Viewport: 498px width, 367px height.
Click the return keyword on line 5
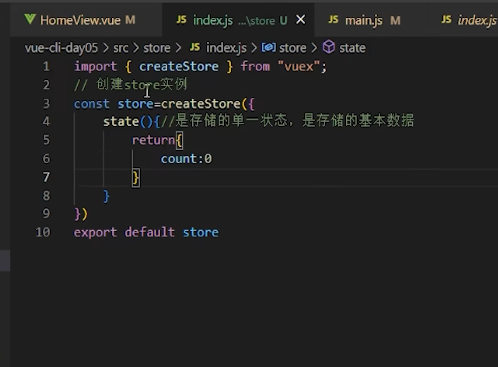click(153, 140)
